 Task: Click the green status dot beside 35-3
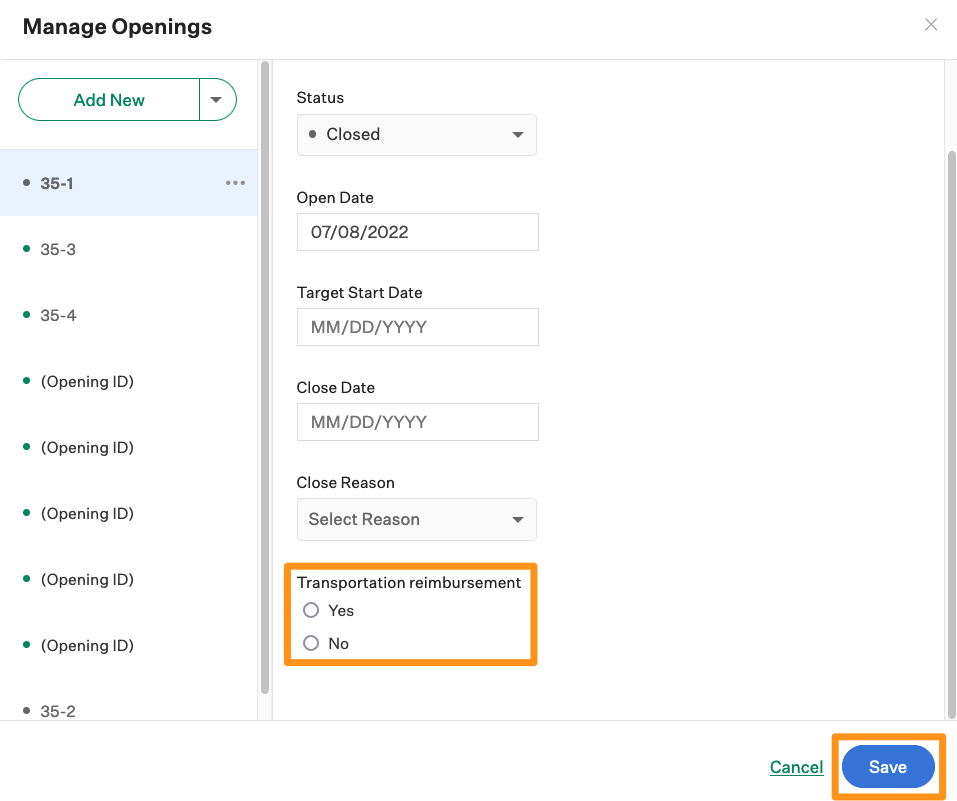point(26,248)
